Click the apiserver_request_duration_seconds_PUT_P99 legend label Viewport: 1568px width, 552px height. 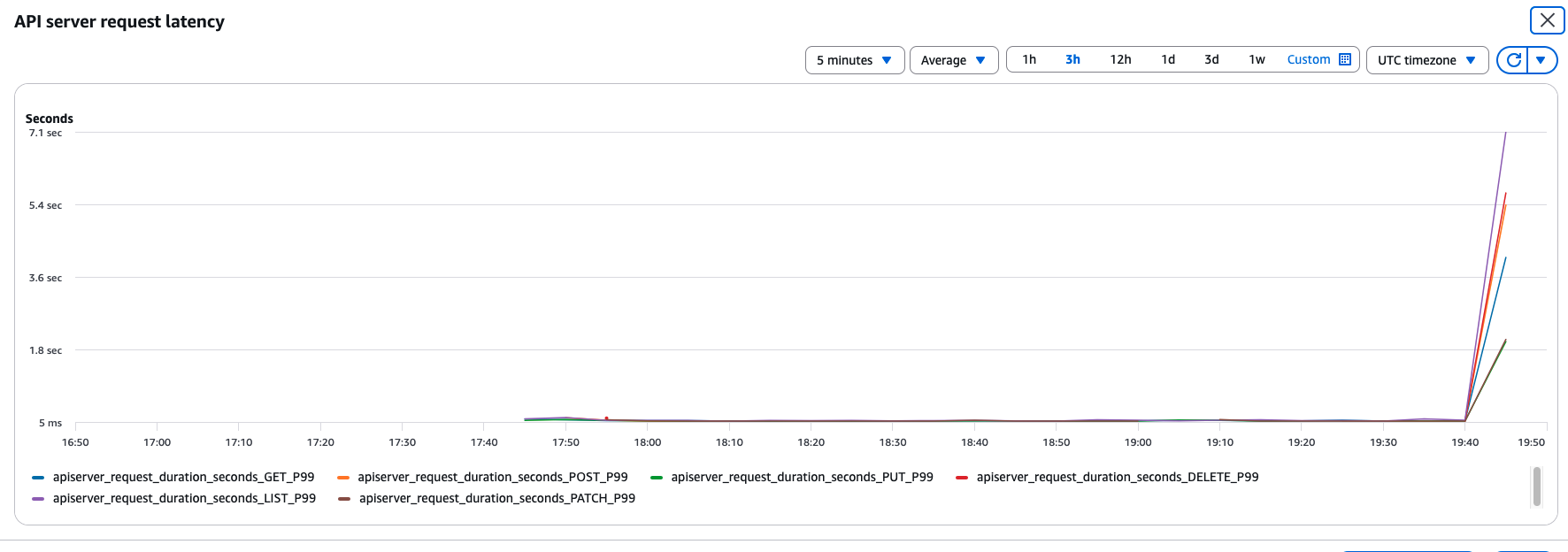pyautogui.click(x=802, y=477)
